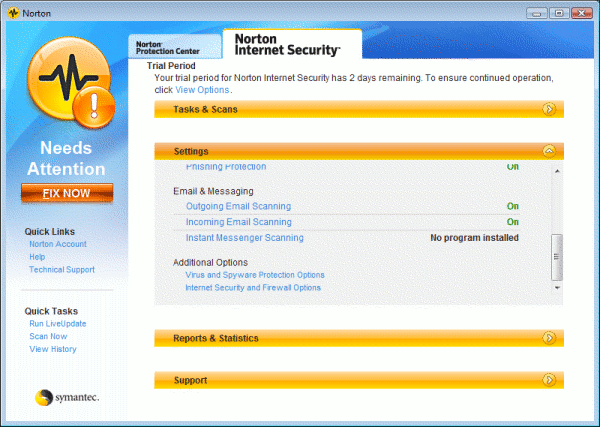Screen dimensions: 600x427
Task: Click On status for Outgoing Email Scanning
Action: (x=513, y=206)
